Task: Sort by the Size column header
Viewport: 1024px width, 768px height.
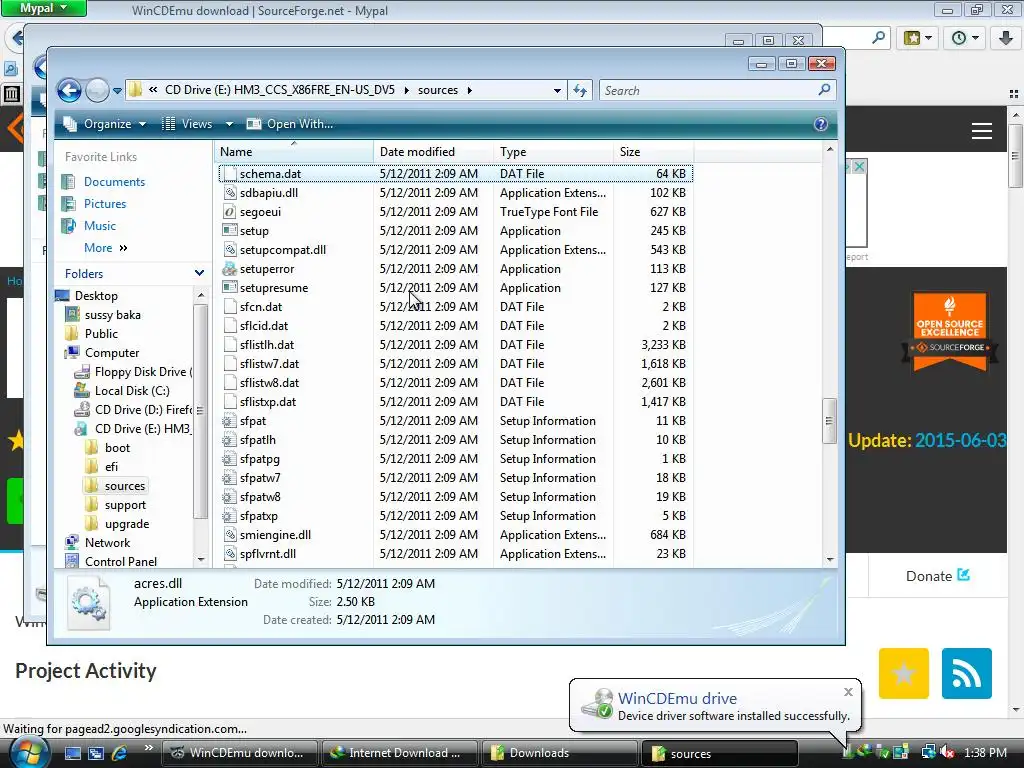Action: pyautogui.click(x=653, y=152)
